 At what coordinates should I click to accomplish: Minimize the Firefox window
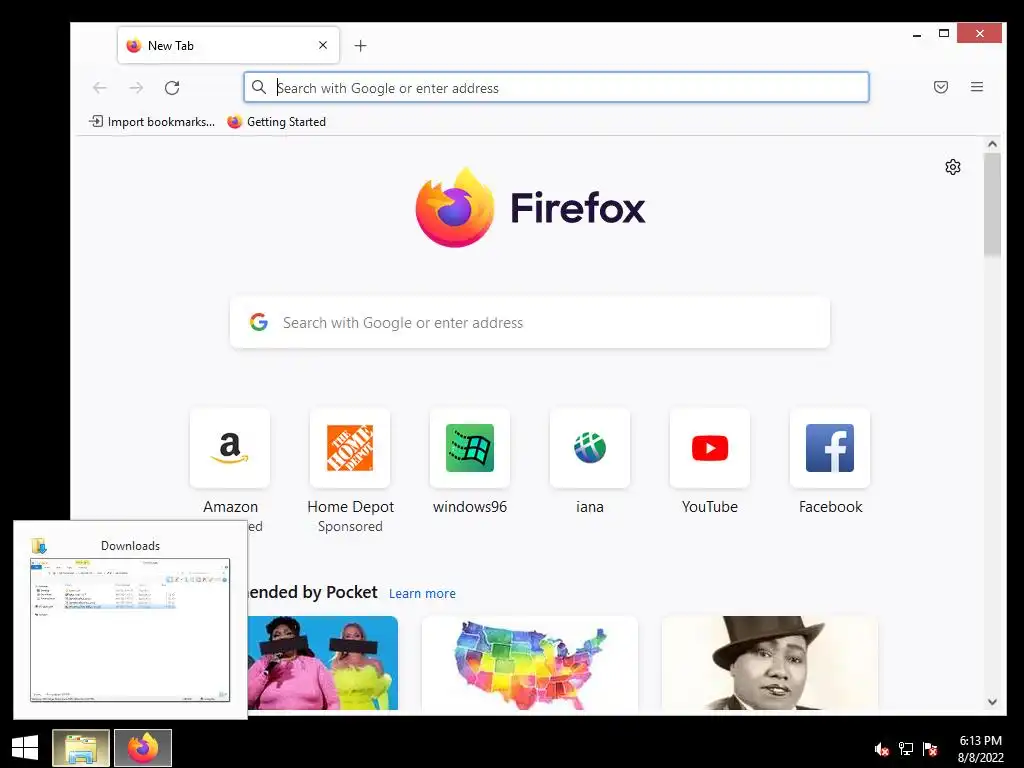(917, 34)
